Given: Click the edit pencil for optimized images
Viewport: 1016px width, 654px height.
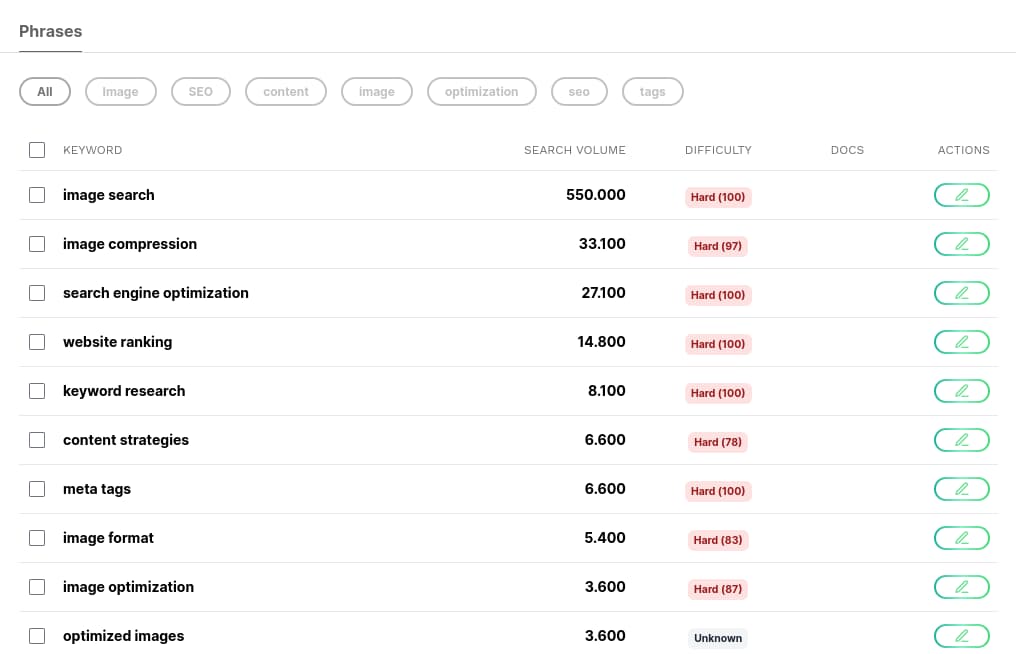Looking at the screenshot, I should [x=961, y=636].
